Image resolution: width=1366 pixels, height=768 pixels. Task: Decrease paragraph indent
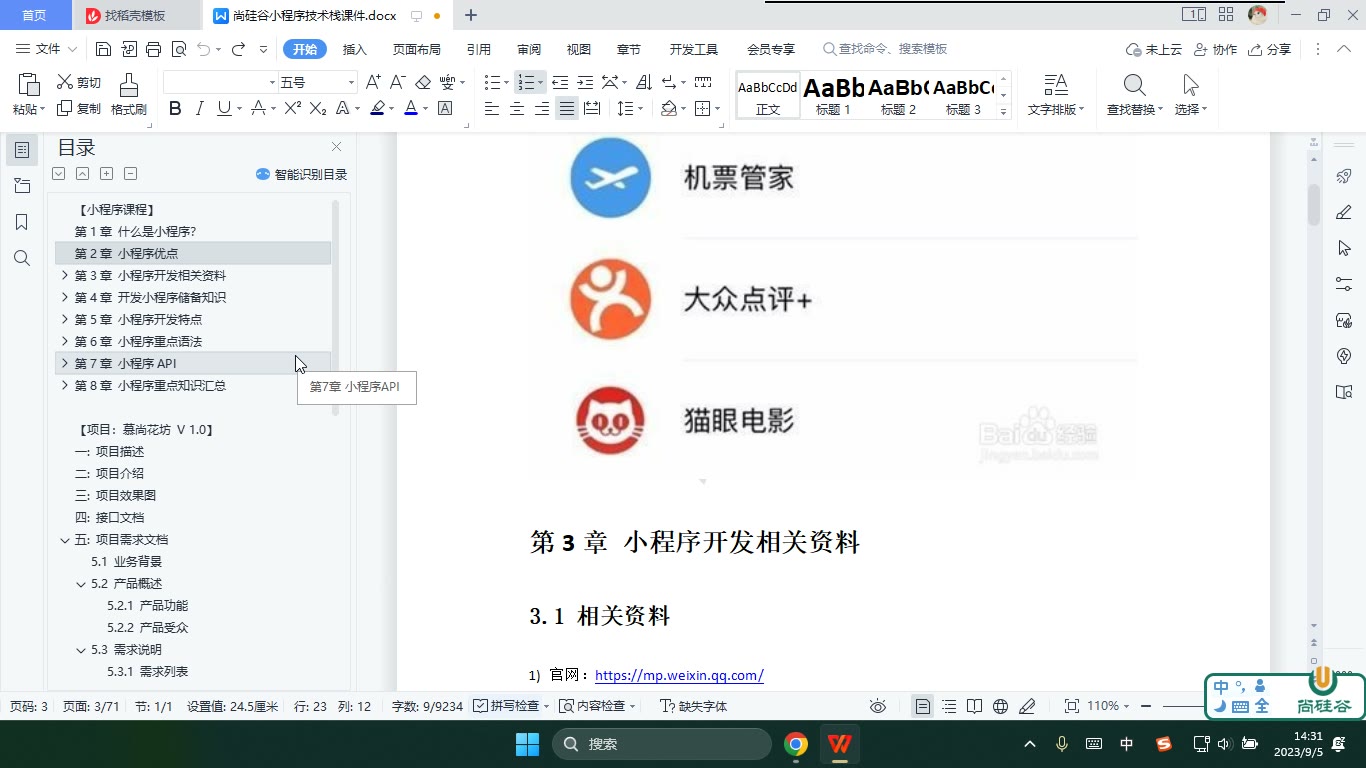(560, 82)
